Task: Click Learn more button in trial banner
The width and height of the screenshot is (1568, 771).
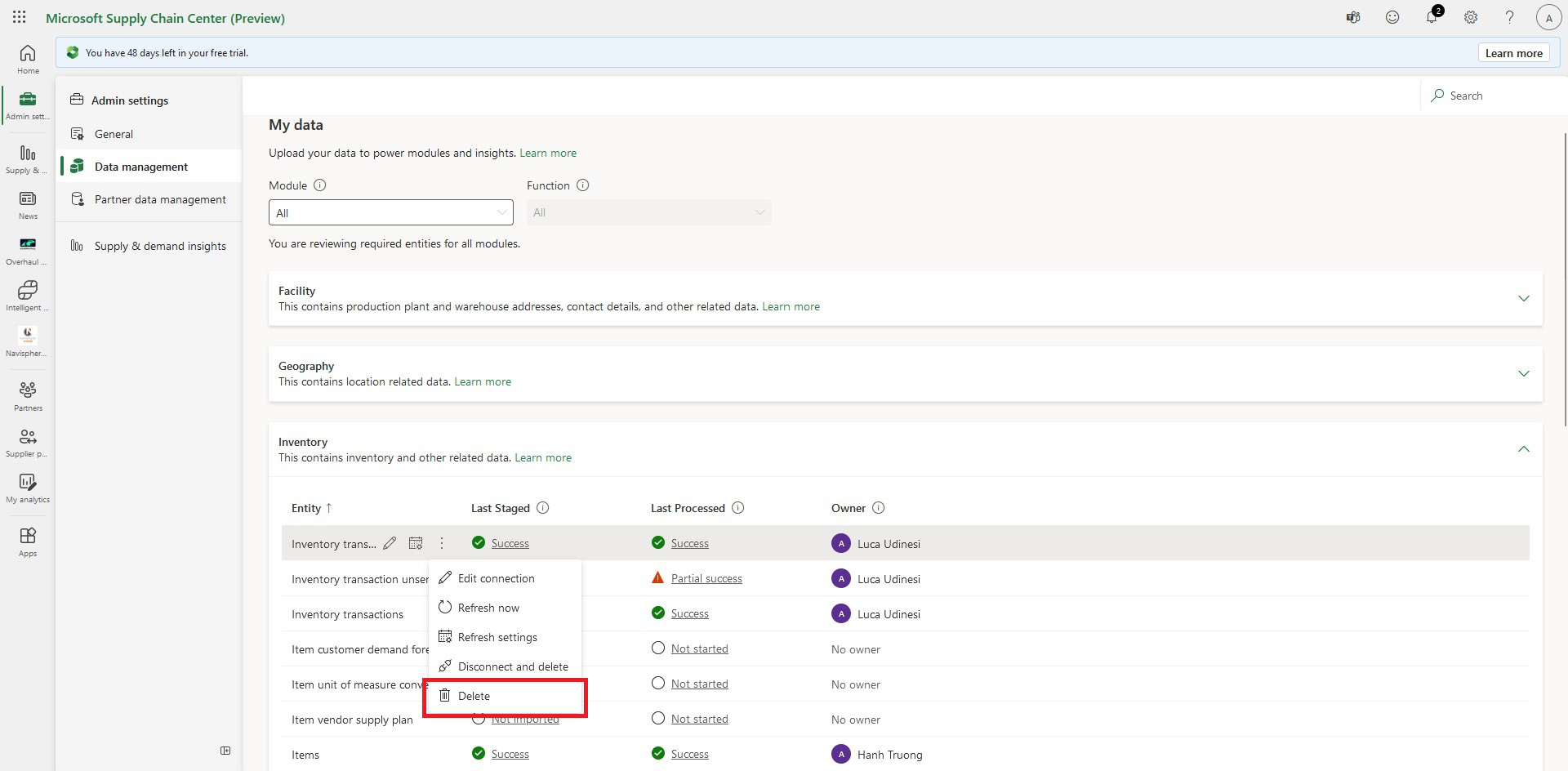Action: click(1513, 53)
